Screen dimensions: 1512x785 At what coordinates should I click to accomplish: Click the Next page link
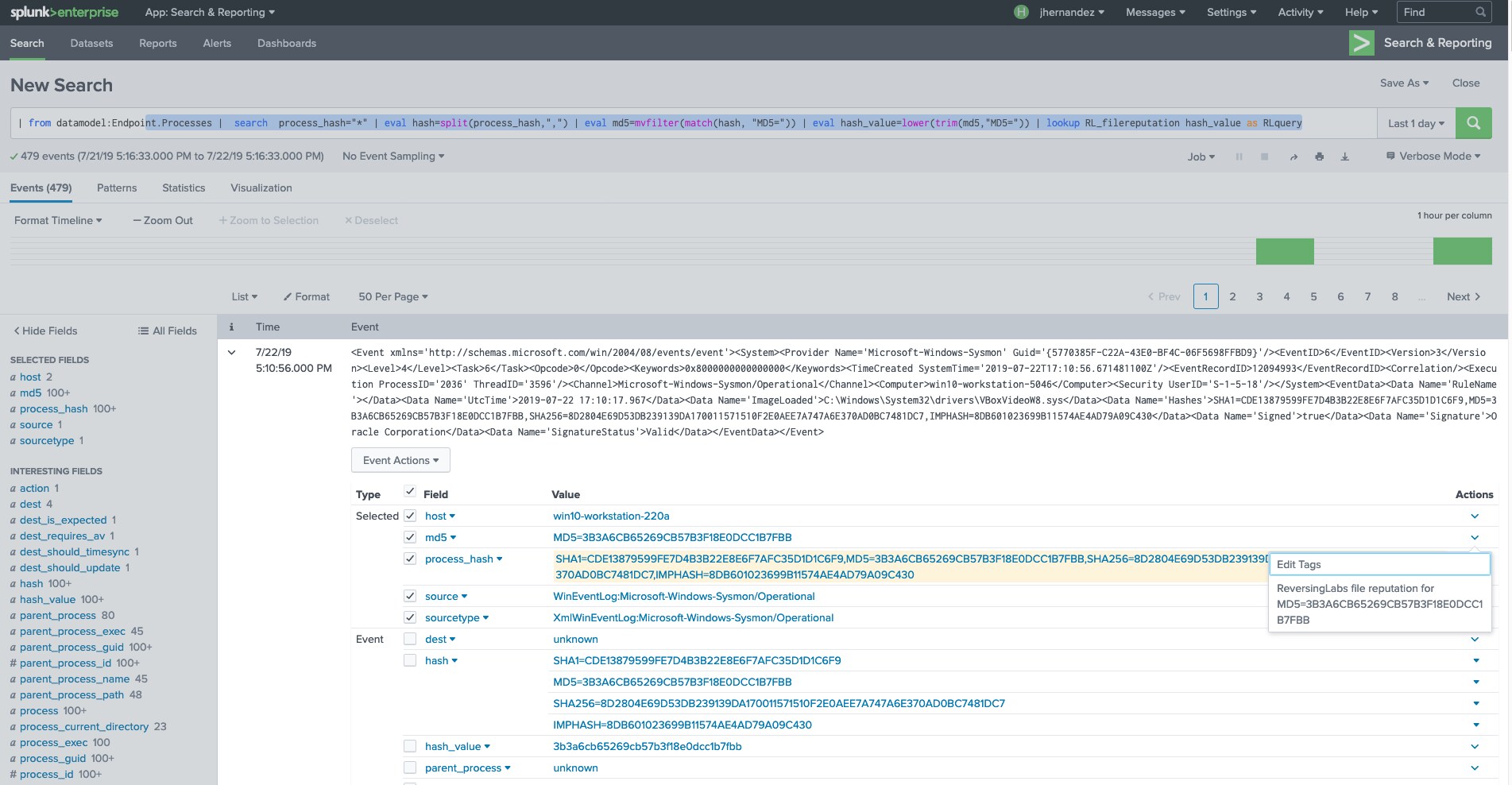point(1464,296)
